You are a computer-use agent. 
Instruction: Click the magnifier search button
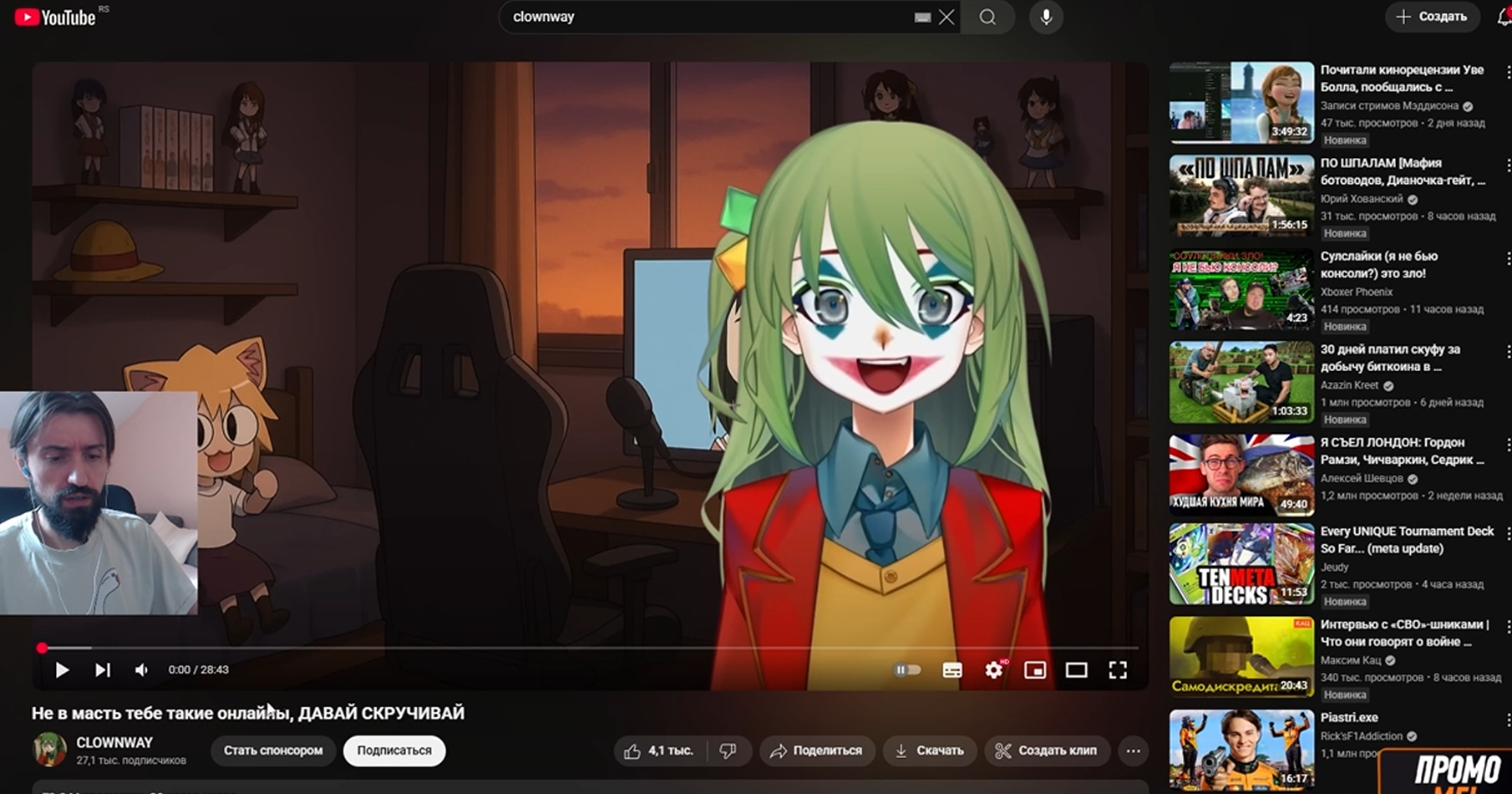tap(987, 17)
